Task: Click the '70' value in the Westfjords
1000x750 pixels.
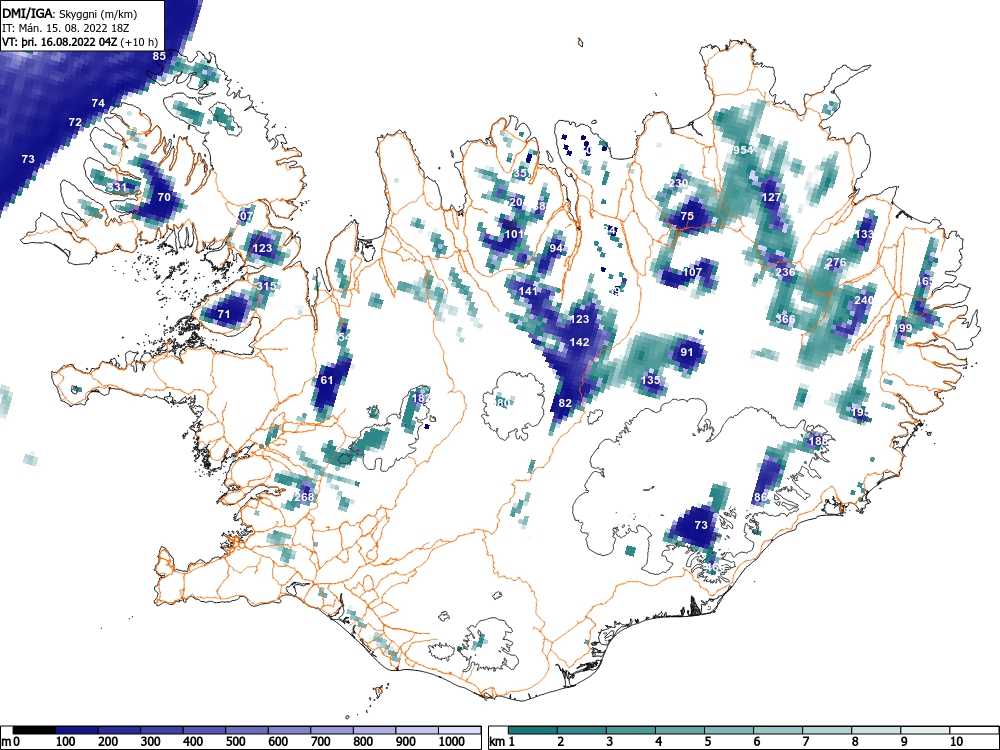Action: (164, 197)
